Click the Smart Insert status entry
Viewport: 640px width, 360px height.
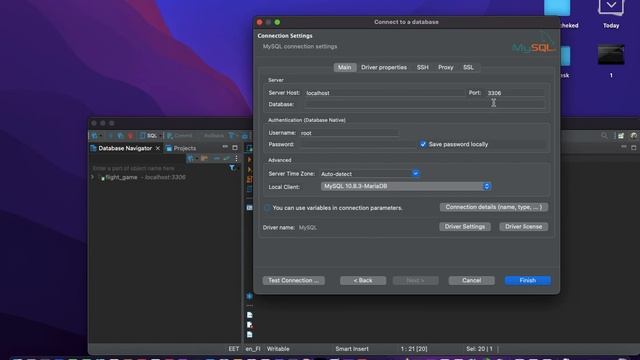coord(352,349)
